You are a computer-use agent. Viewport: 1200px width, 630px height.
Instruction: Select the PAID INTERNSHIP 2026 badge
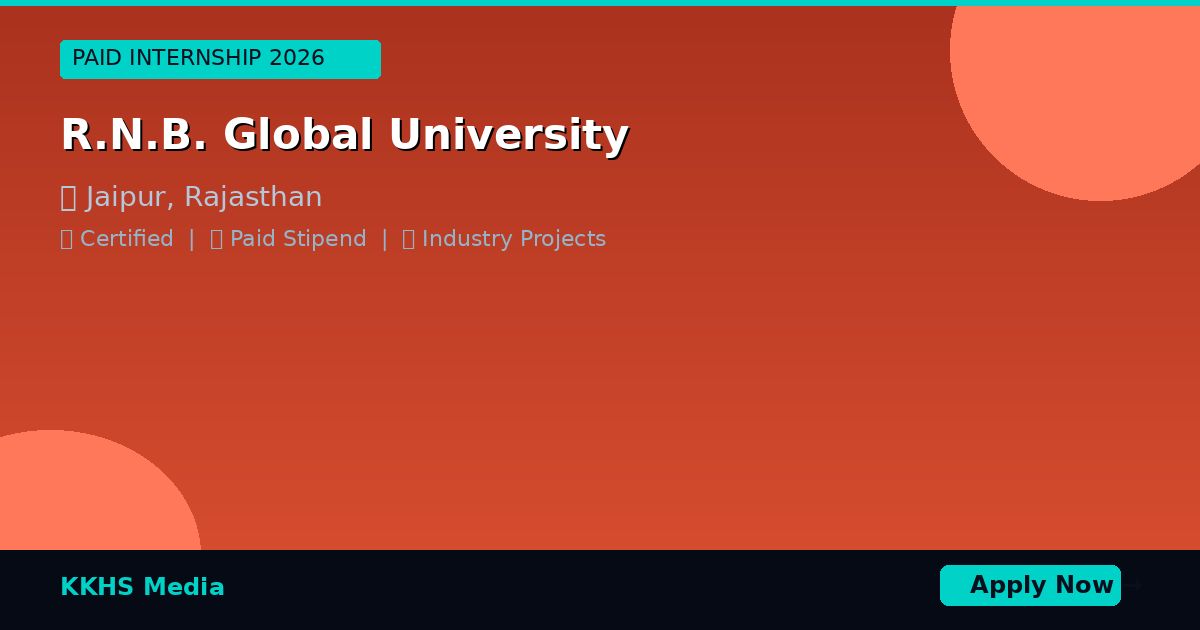[220, 59]
